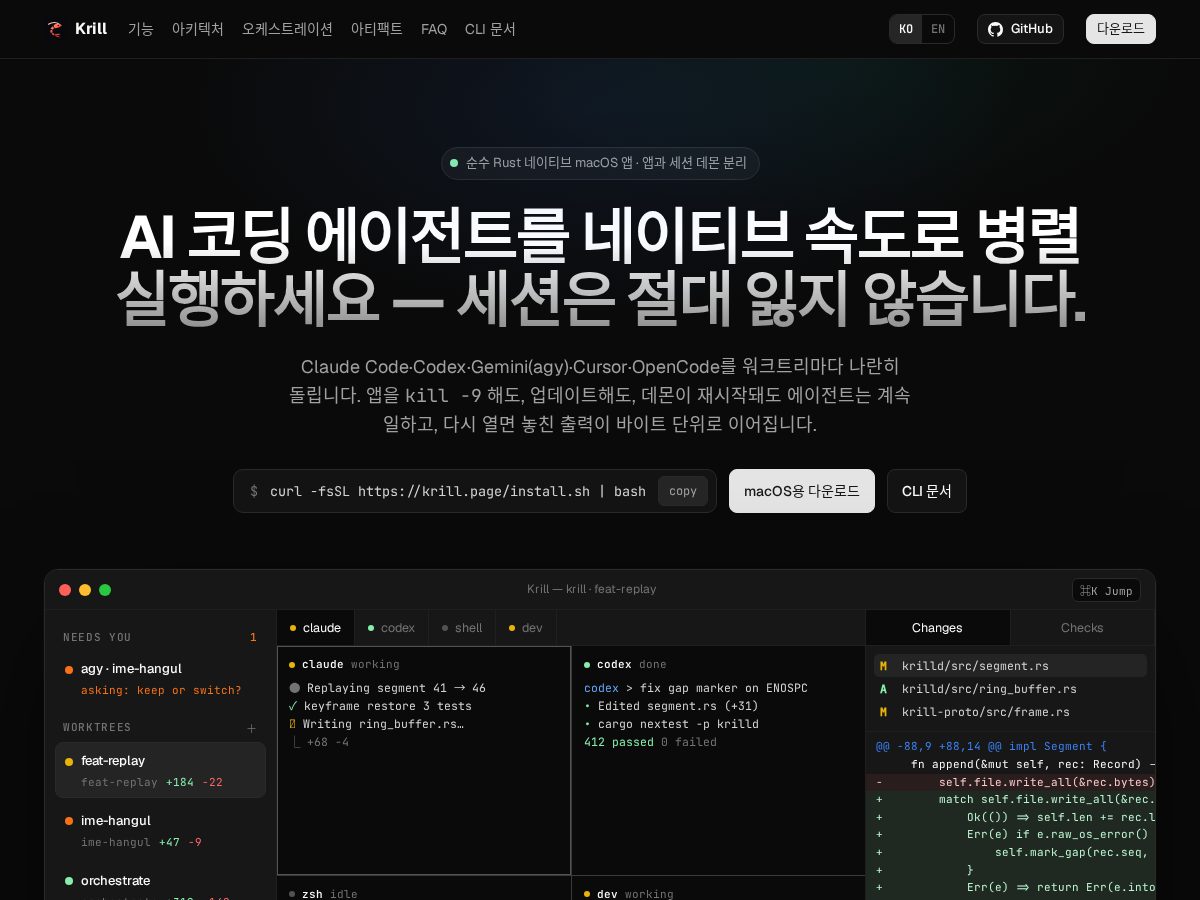Click the plus icon next to WORKTREES
This screenshot has height=900, width=1200.
click(x=251, y=728)
